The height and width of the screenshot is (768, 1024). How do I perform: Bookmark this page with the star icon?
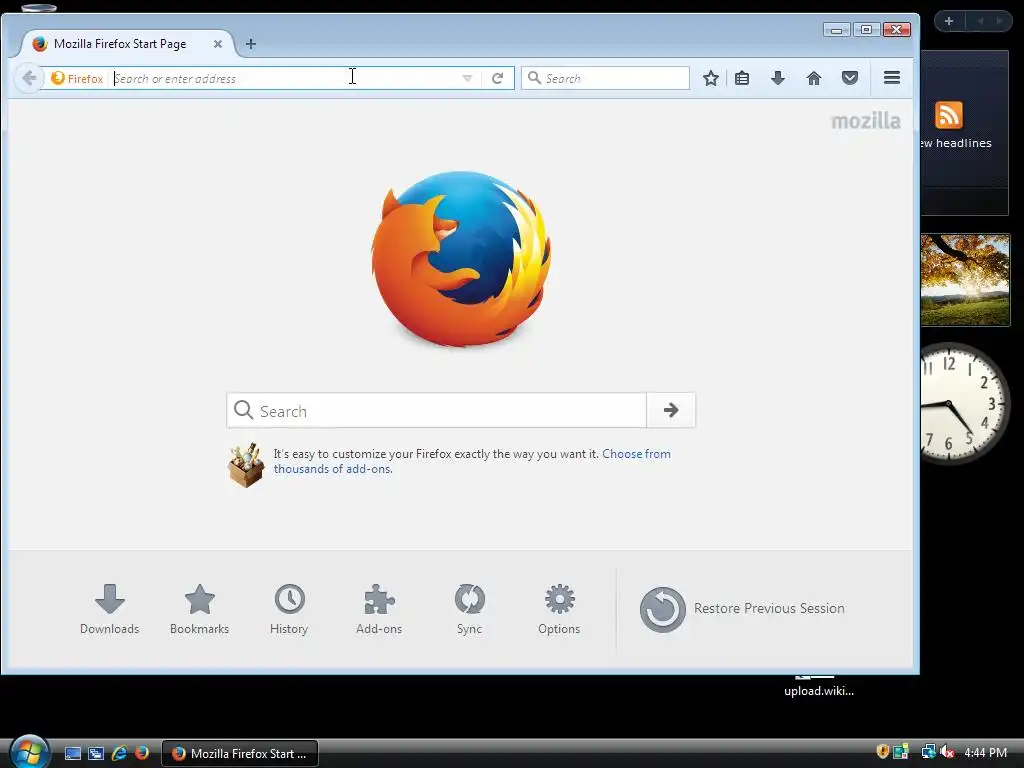(x=711, y=78)
